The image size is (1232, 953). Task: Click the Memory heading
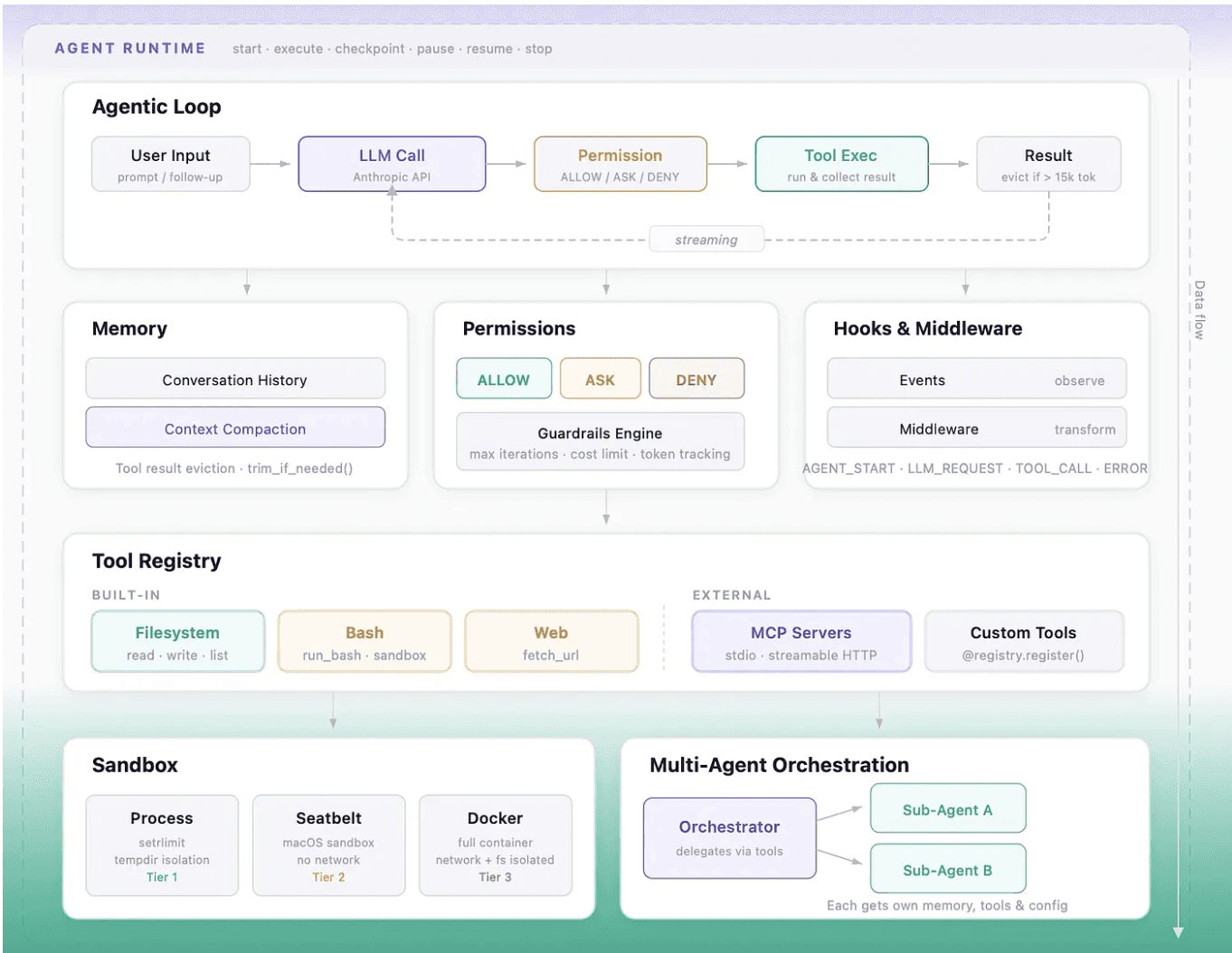(129, 328)
